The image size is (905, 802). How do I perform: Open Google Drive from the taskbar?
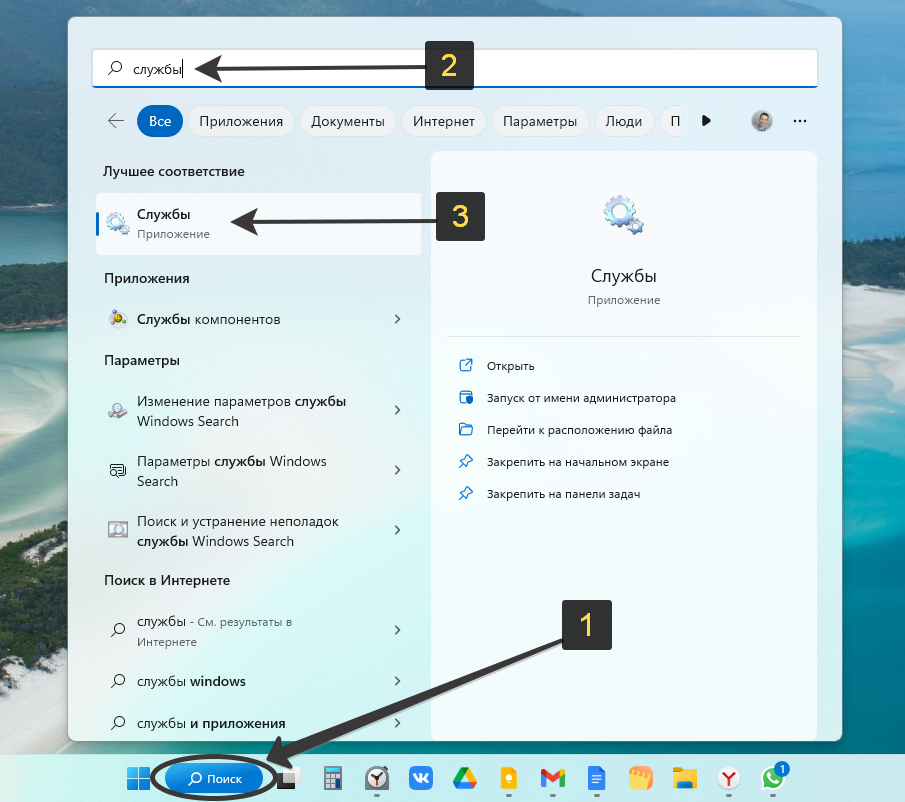click(465, 778)
